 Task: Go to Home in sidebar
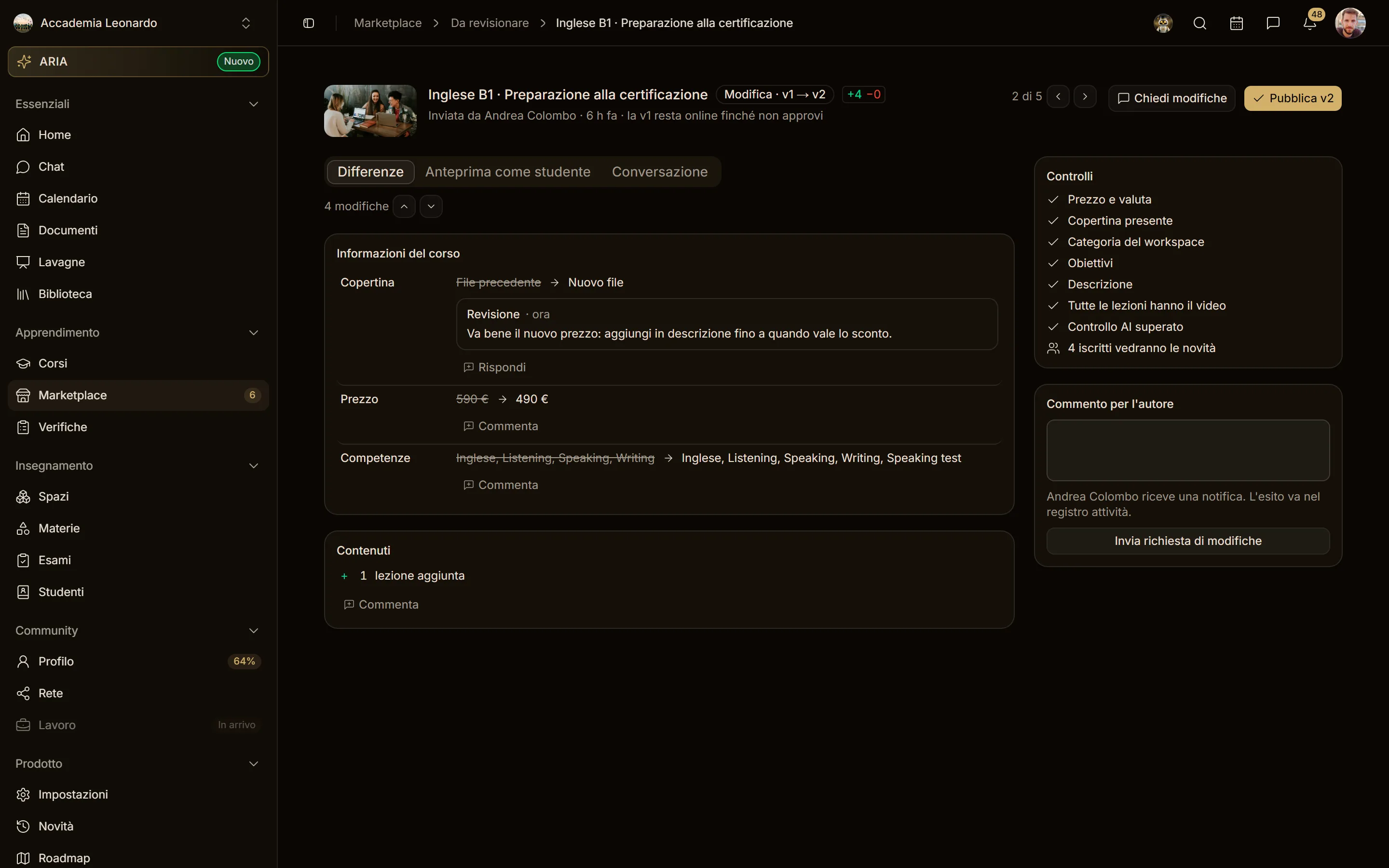138,135
